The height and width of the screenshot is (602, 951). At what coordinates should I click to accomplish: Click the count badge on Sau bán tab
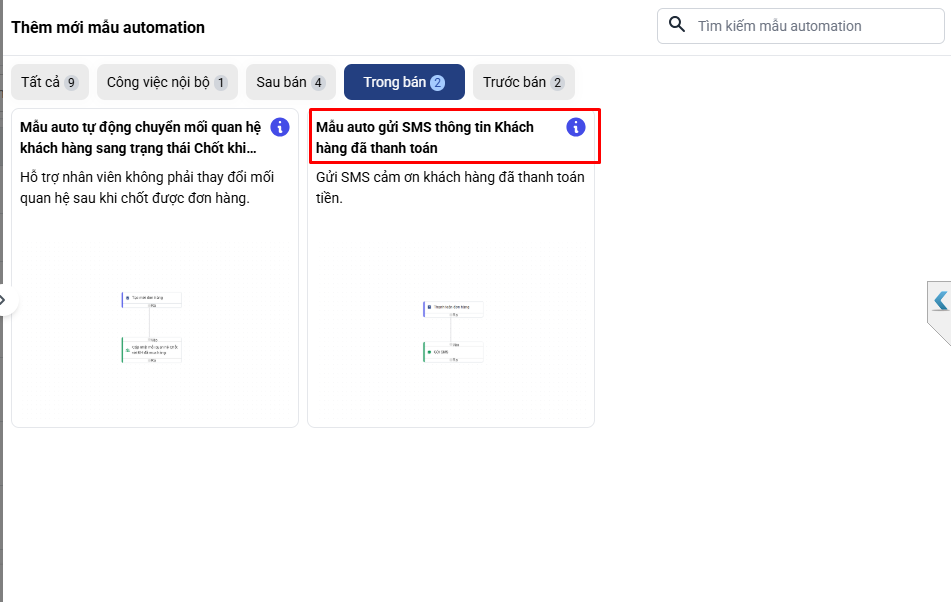click(x=318, y=83)
